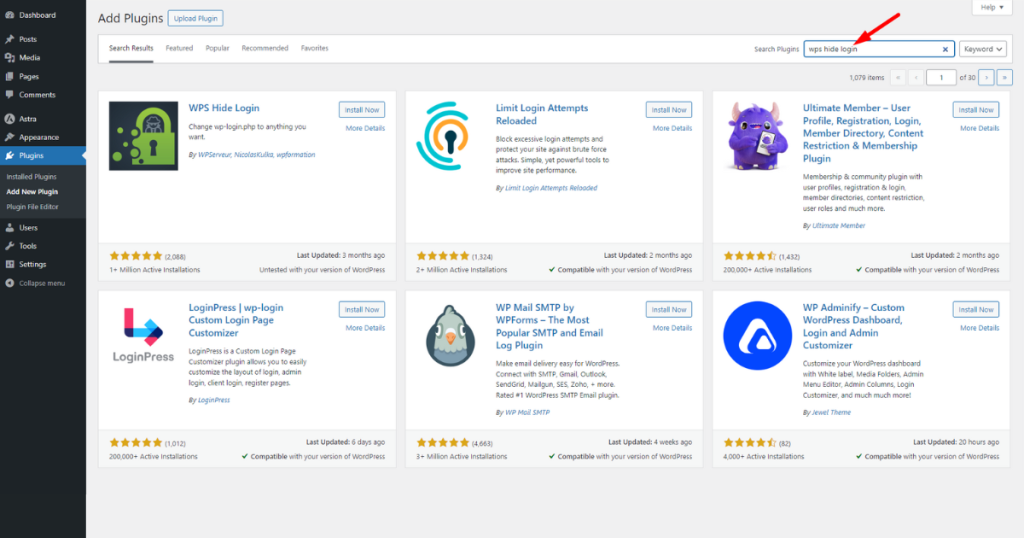This screenshot has height=538, width=1024.
Task: Open LoginPress author link
Action: [x=214, y=400]
